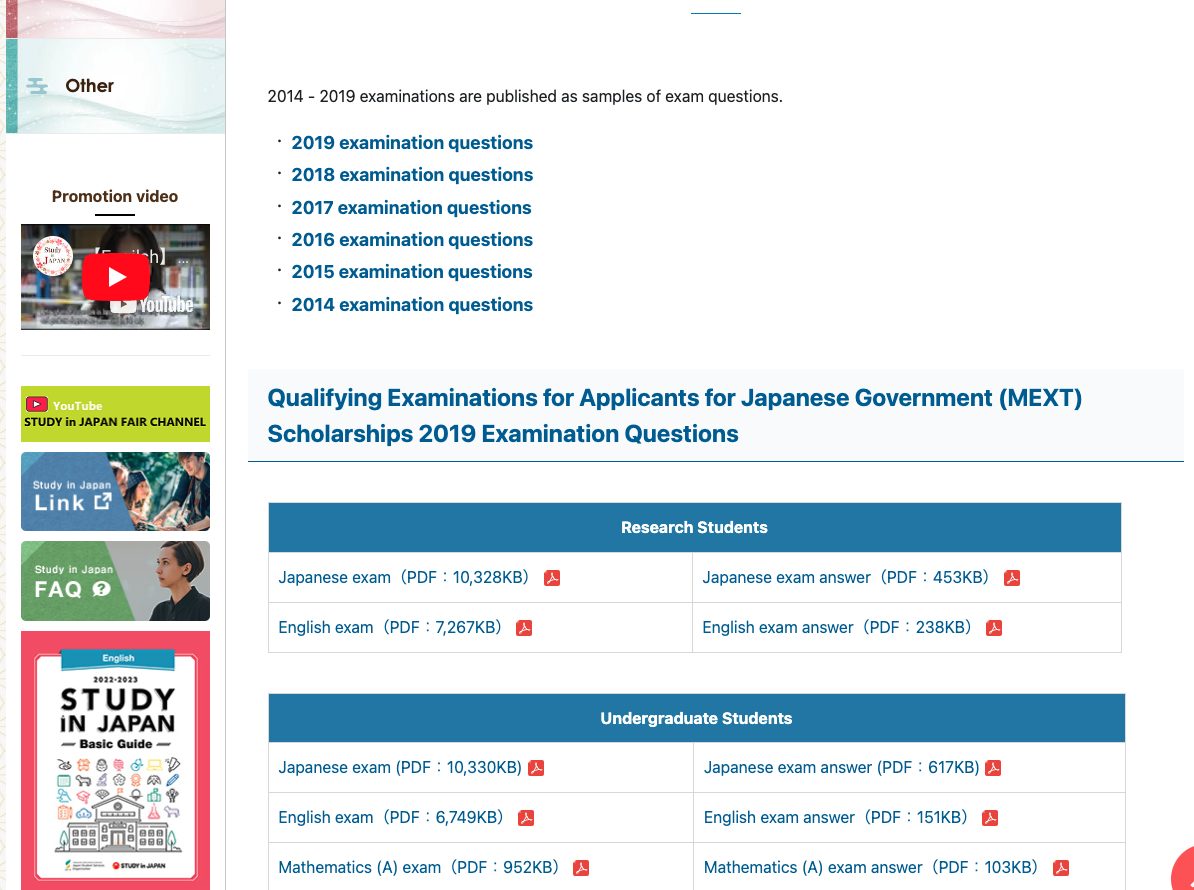Open Research Students Japanese exam PDF link
The image size is (1194, 890).
[x=404, y=577]
